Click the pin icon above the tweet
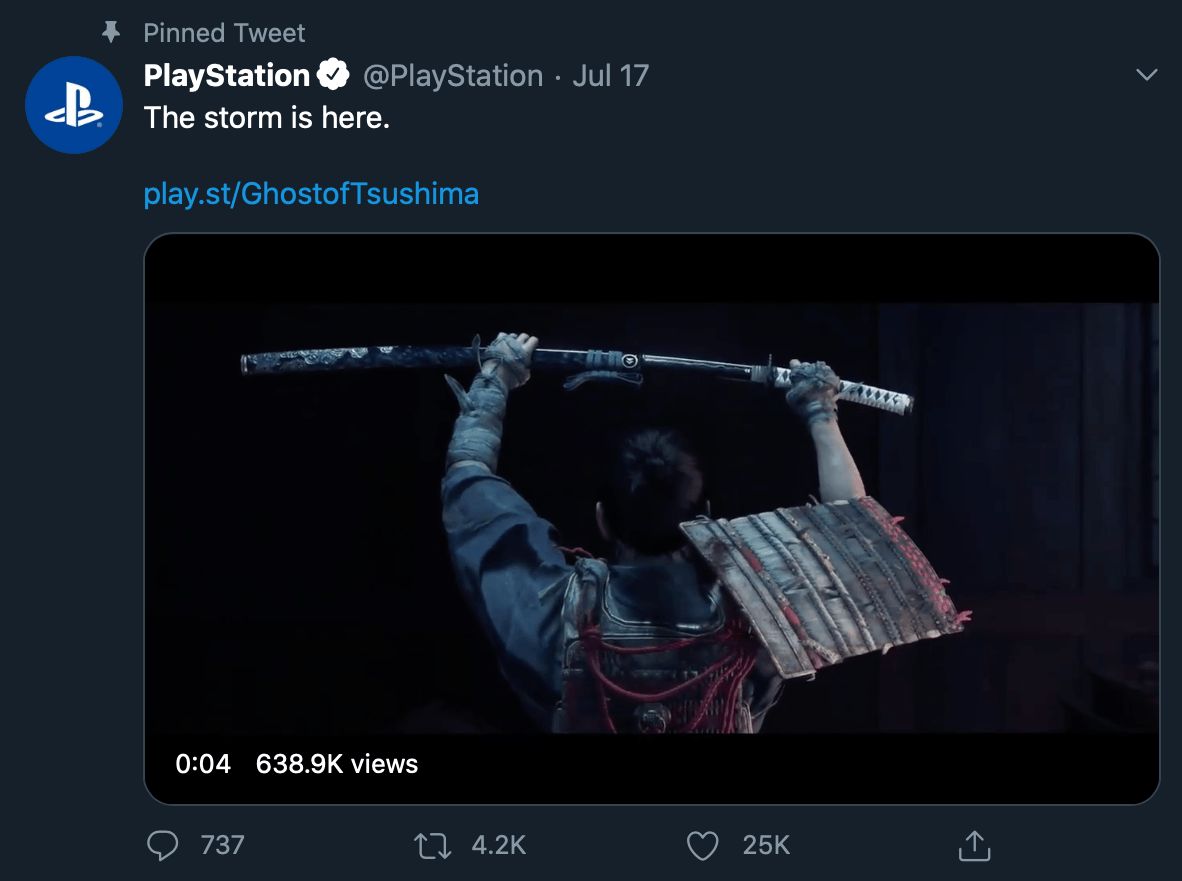The width and height of the screenshot is (1182, 881). click(x=112, y=32)
